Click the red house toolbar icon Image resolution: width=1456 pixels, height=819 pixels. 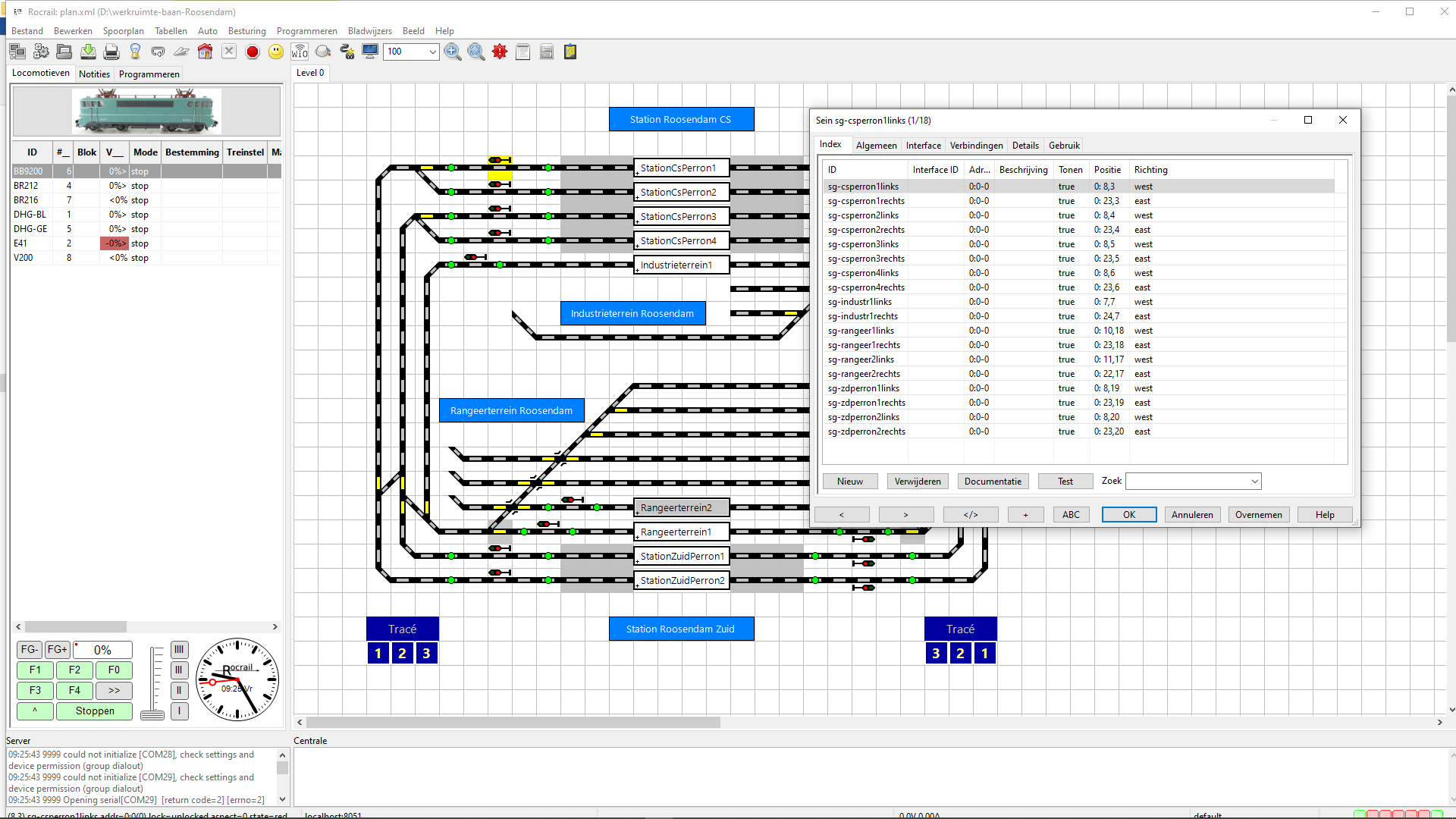tap(205, 52)
